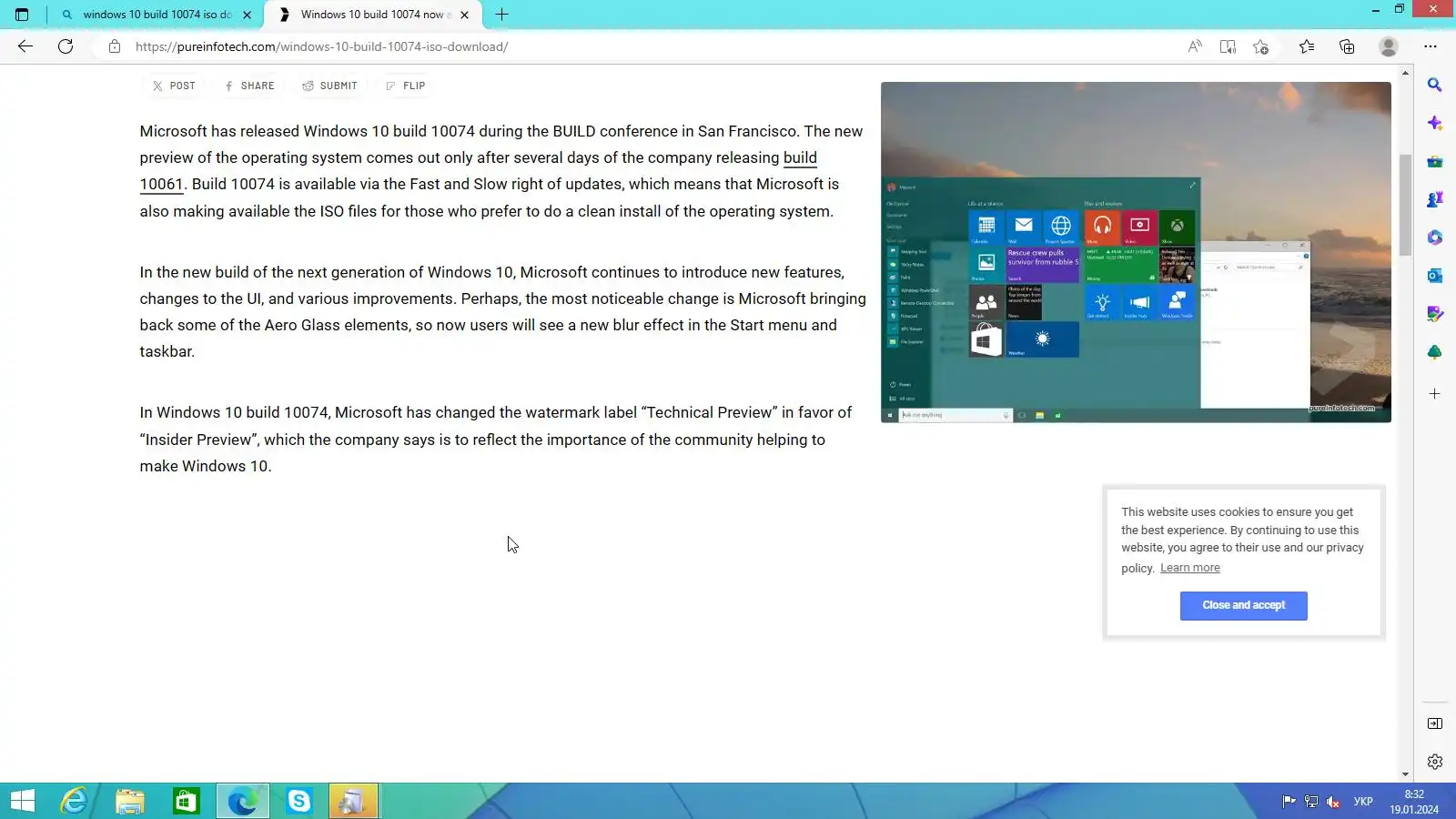Click the Reddit SUBMIT button
The height and width of the screenshot is (819, 1456).
[x=329, y=86]
